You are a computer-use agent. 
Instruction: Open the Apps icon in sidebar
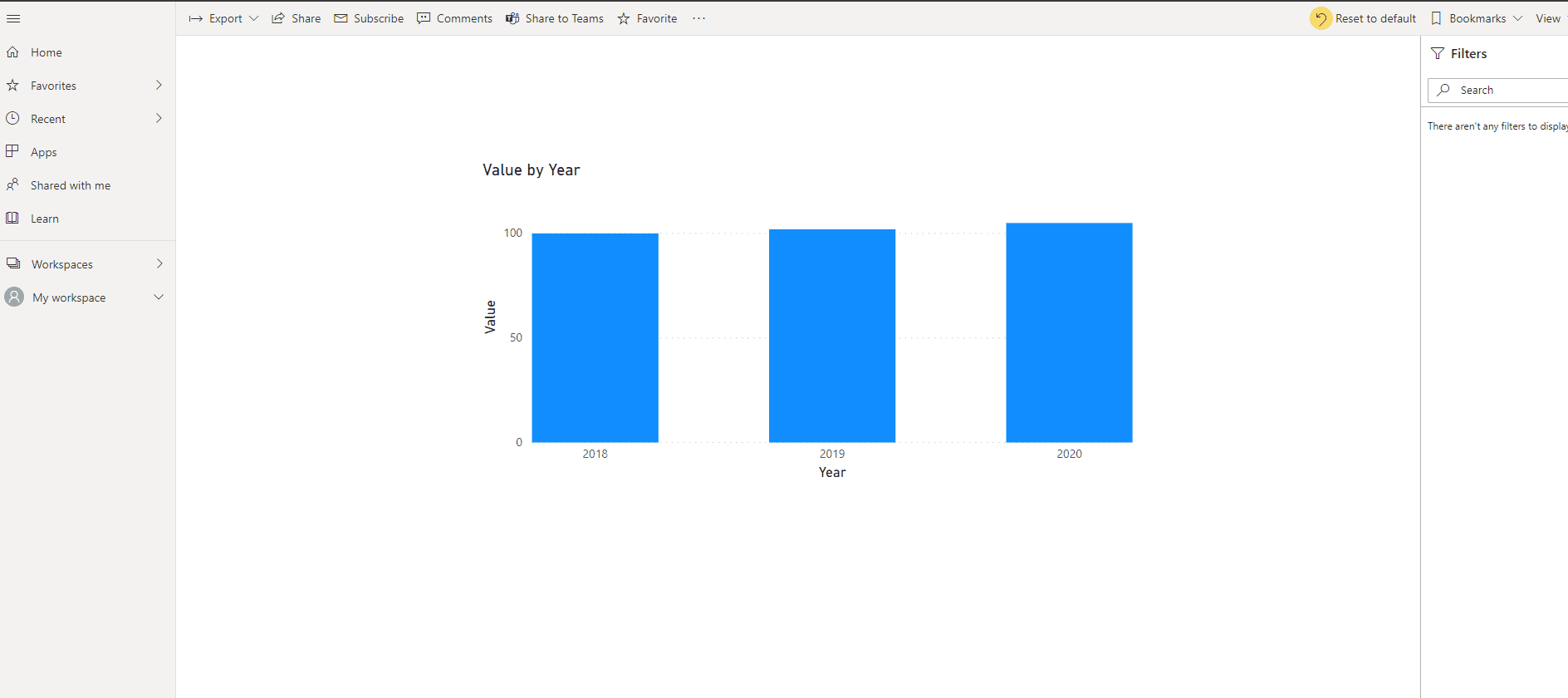(x=12, y=151)
